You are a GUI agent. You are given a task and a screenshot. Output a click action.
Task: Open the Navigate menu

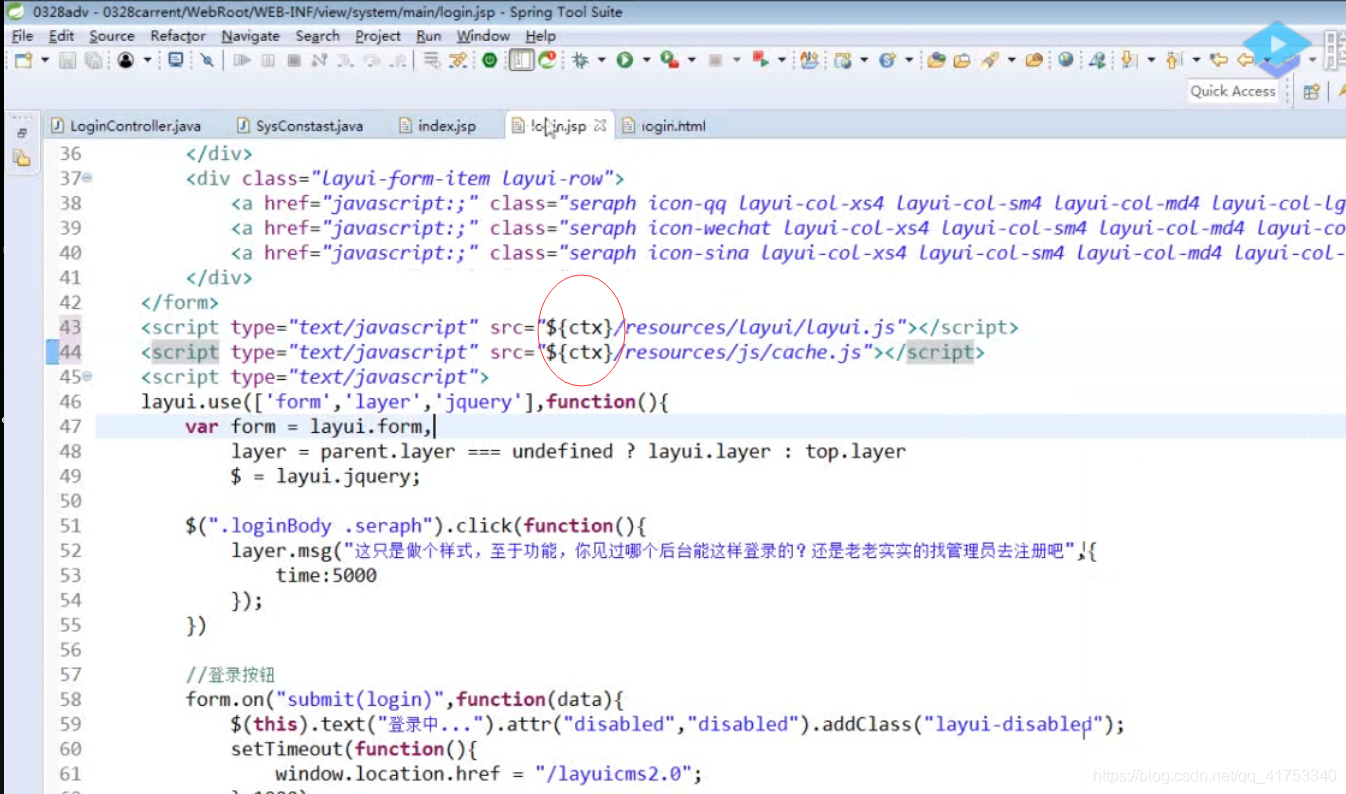251,35
